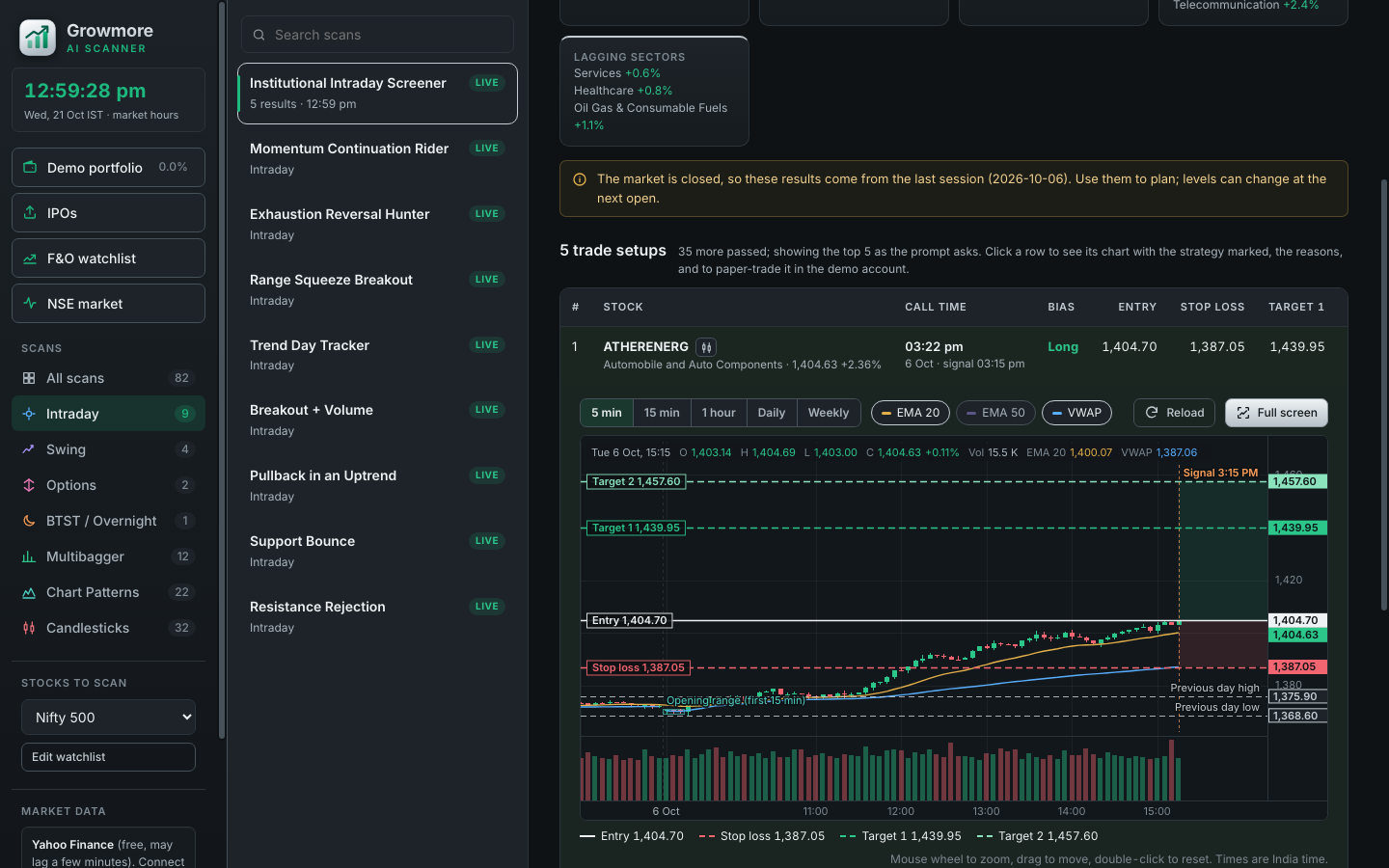Click the Chart Patterns icon

click(29, 592)
